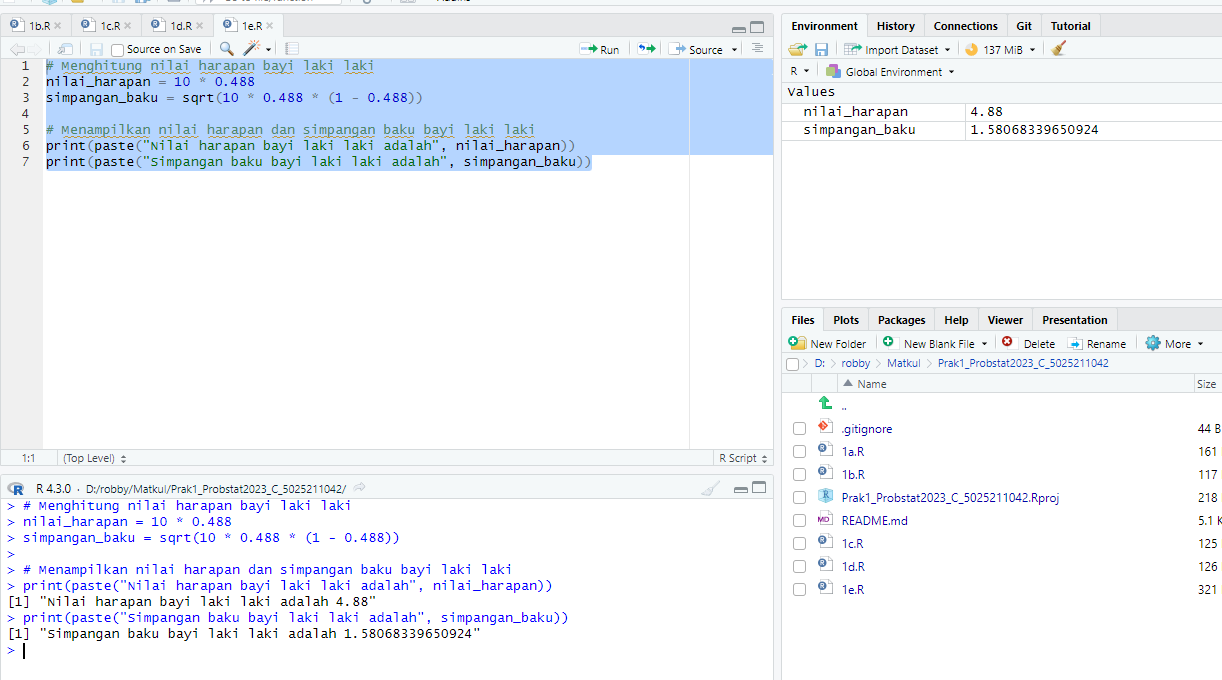Open the Source button dropdown arrow
1222x680 pixels.
point(735,49)
